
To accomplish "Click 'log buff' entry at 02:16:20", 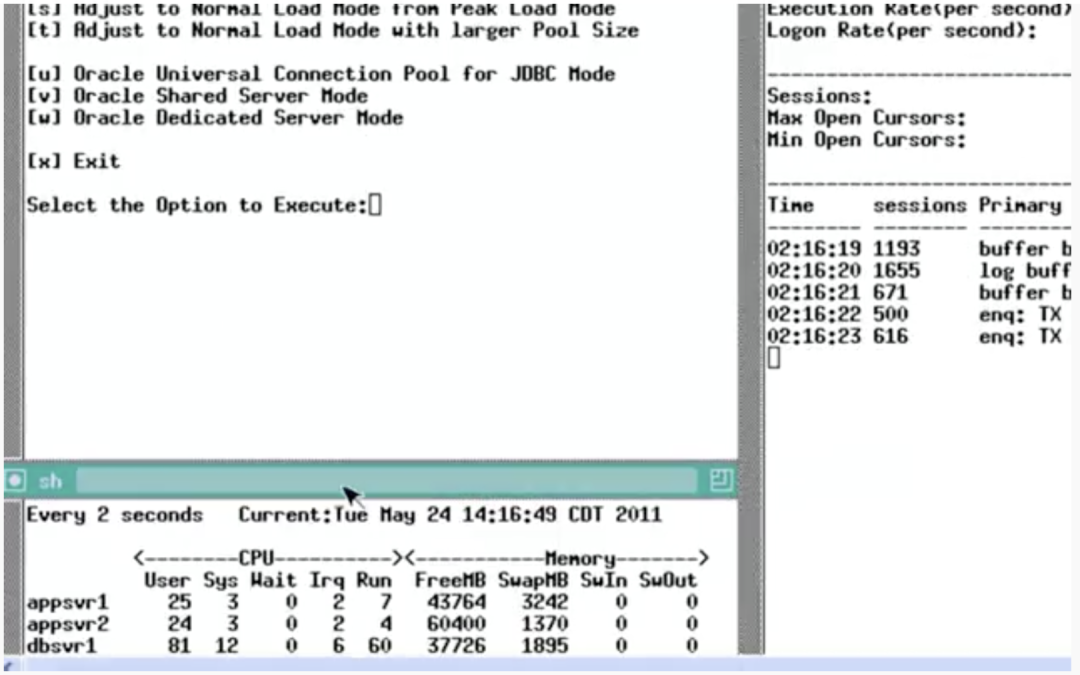I will 1025,271.
